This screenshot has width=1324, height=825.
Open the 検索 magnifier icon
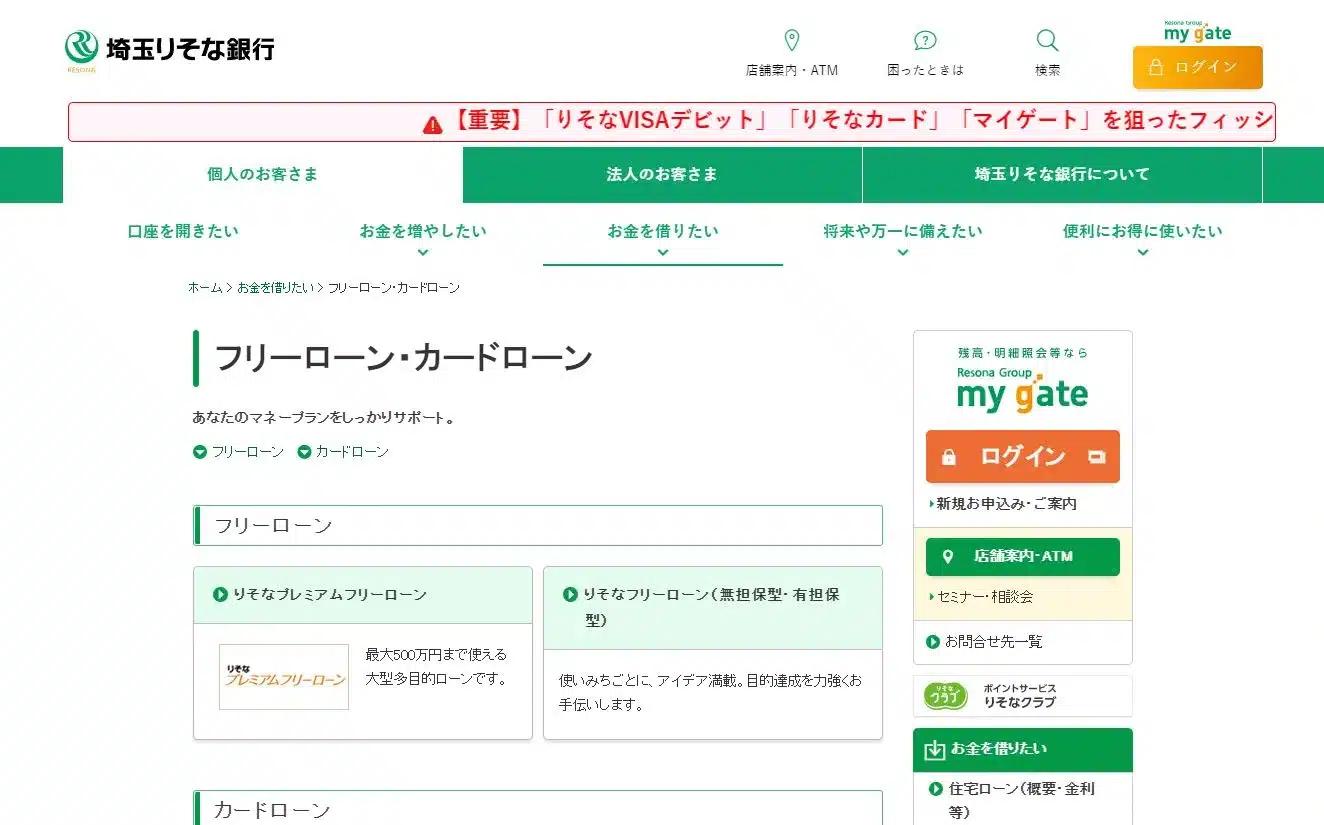(x=1047, y=41)
